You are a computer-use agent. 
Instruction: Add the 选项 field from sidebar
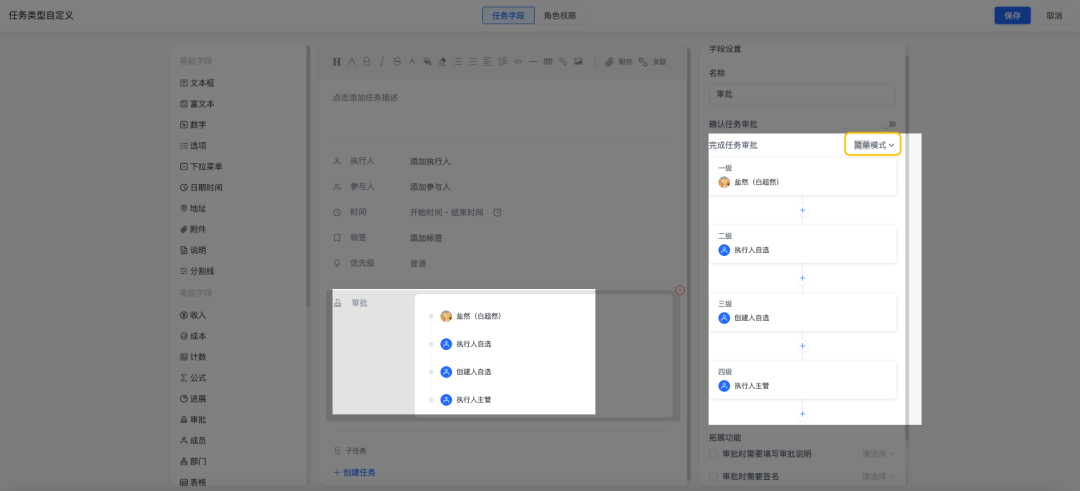click(x=193, y=145)
